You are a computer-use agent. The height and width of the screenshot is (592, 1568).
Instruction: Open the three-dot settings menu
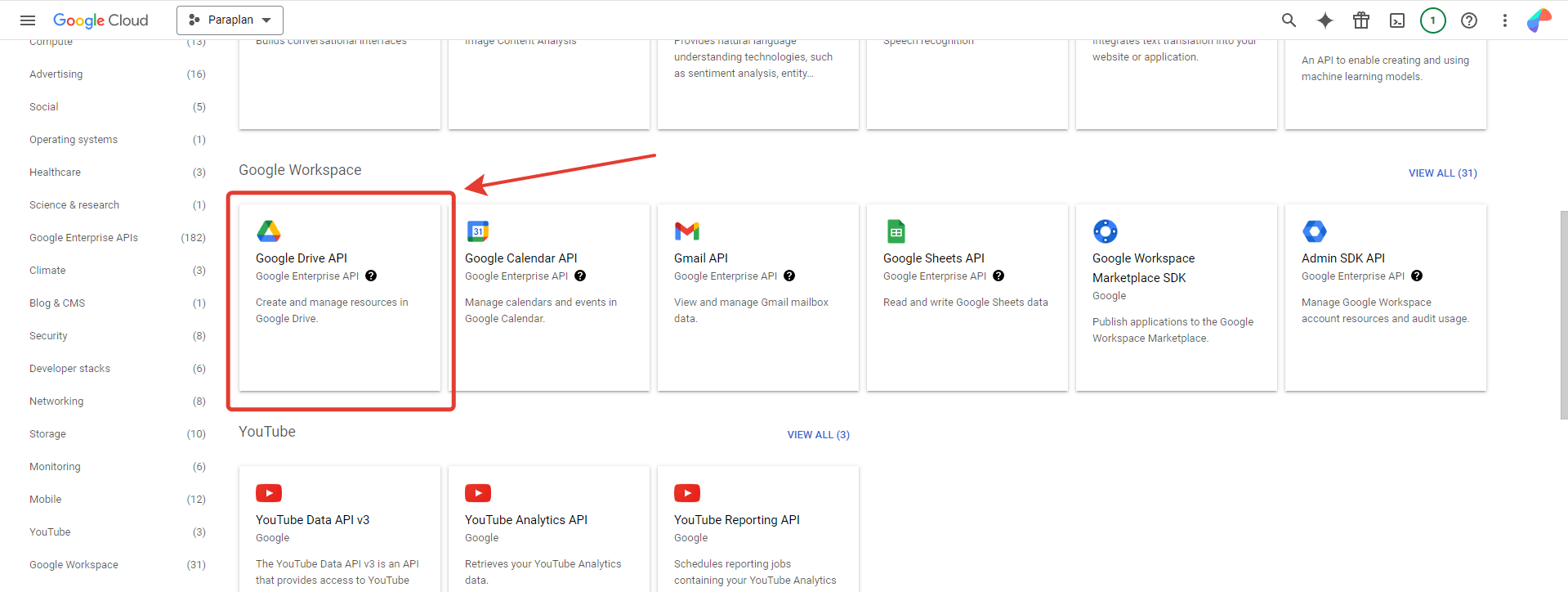pyautogui.click(x=1504, y=20)
